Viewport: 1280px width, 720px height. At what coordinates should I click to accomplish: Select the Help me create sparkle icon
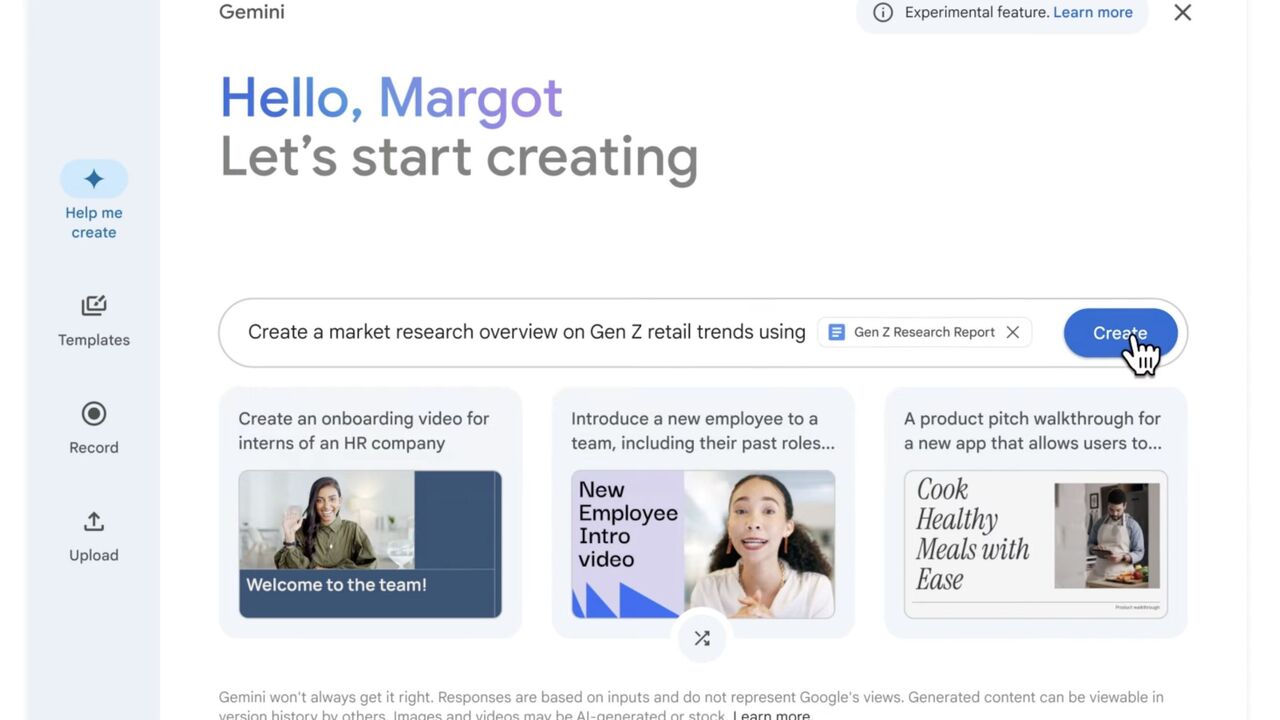click(94, 179)
